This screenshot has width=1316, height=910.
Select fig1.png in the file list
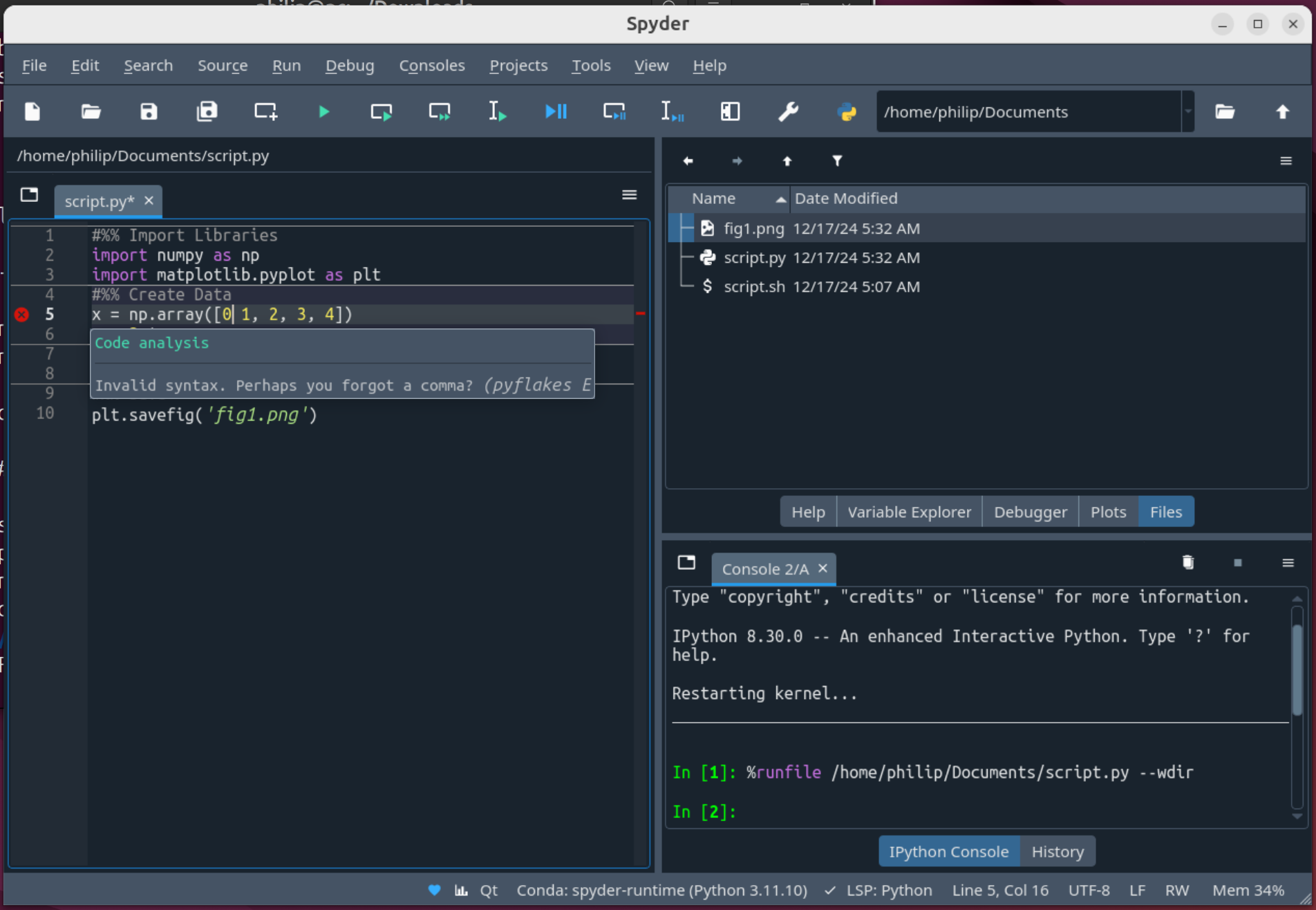coord(987,228)
